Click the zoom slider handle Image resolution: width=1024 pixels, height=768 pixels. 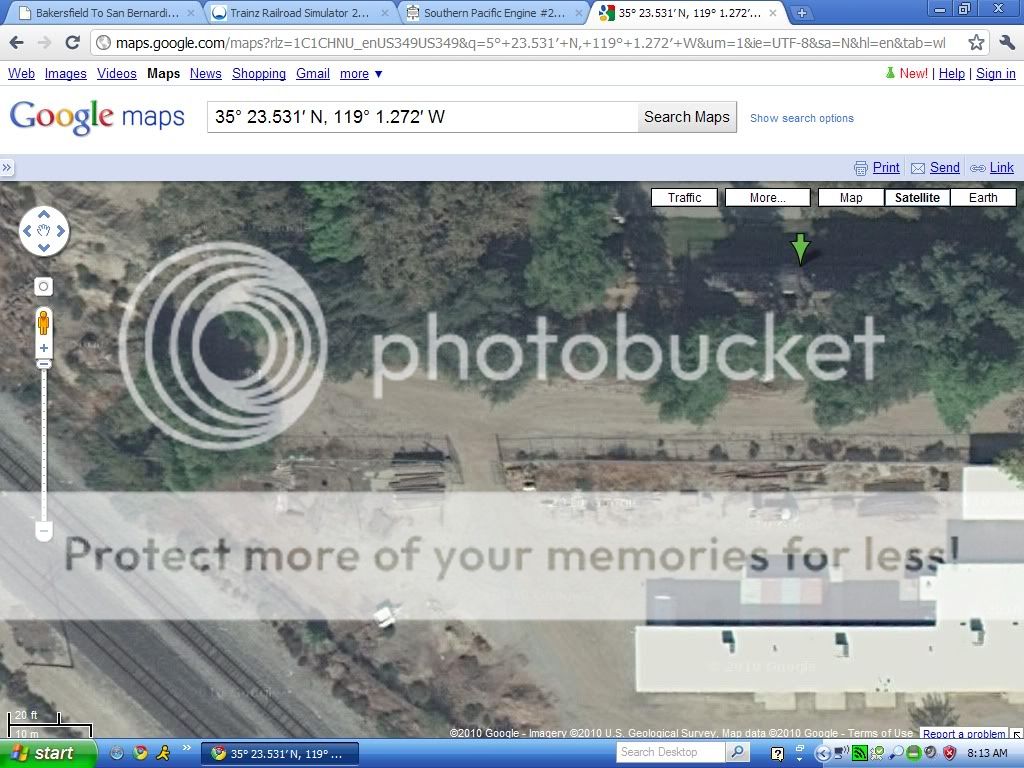click(x=44, y=364)
